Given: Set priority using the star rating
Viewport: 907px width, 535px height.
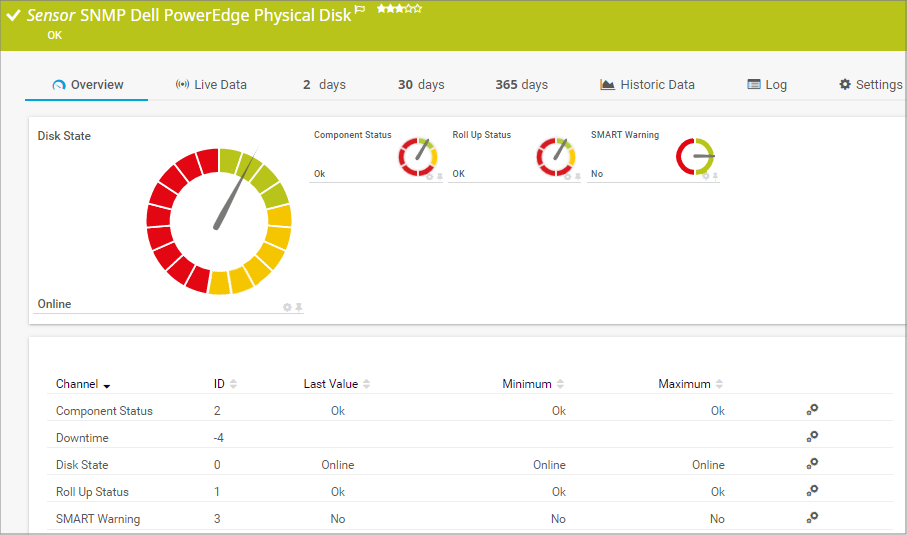Looking at the screenshot, I should [399, 9].
